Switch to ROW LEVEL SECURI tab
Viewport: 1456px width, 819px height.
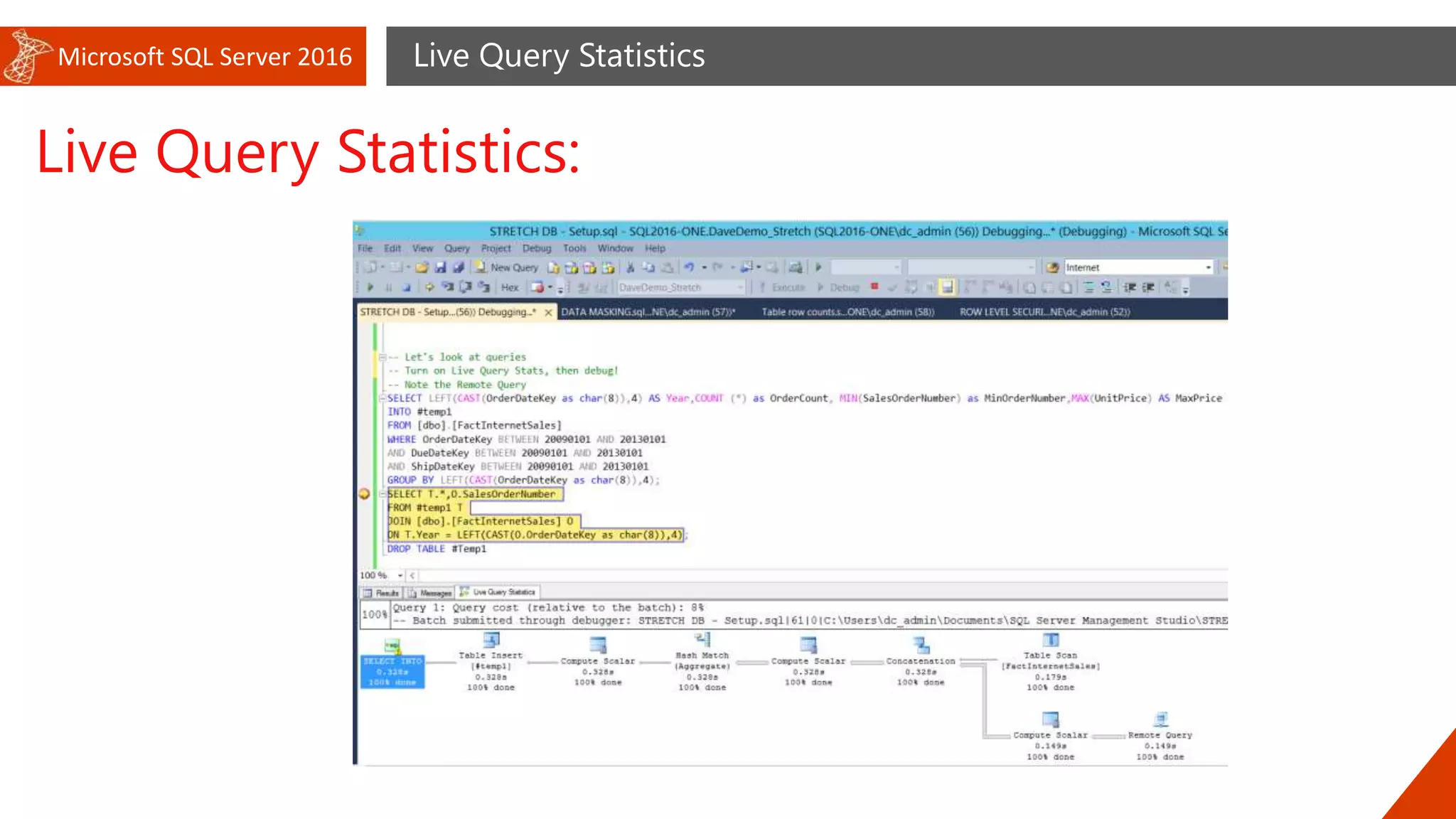pyautogui.click(x=1044, y=312)
